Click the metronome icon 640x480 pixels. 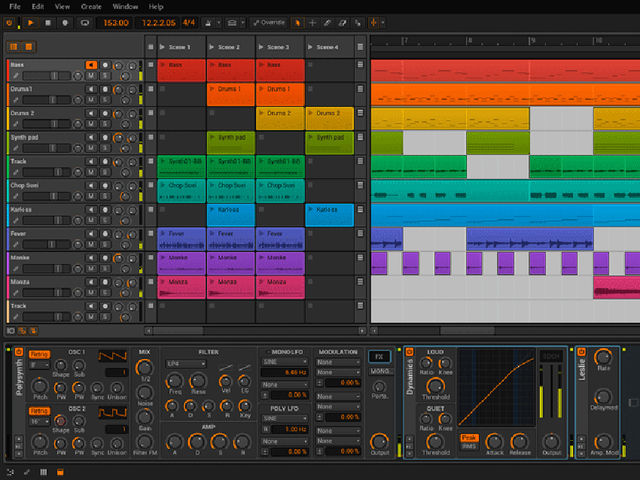[208, 23]
